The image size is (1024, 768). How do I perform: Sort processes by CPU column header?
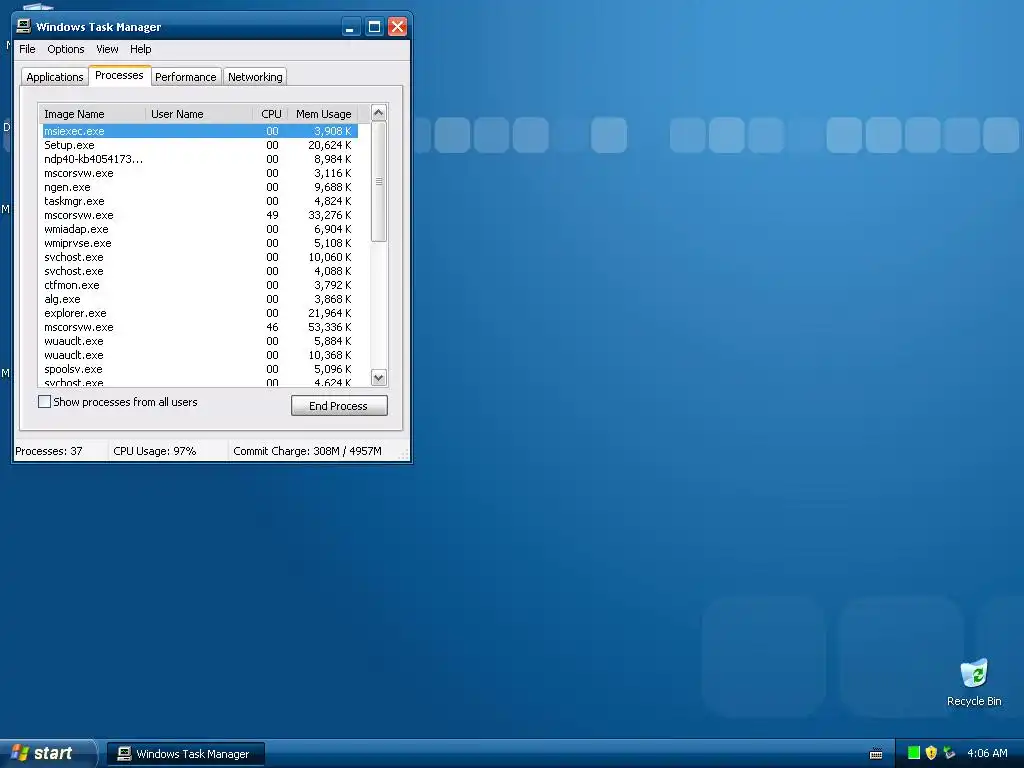(x=270, y=114)
